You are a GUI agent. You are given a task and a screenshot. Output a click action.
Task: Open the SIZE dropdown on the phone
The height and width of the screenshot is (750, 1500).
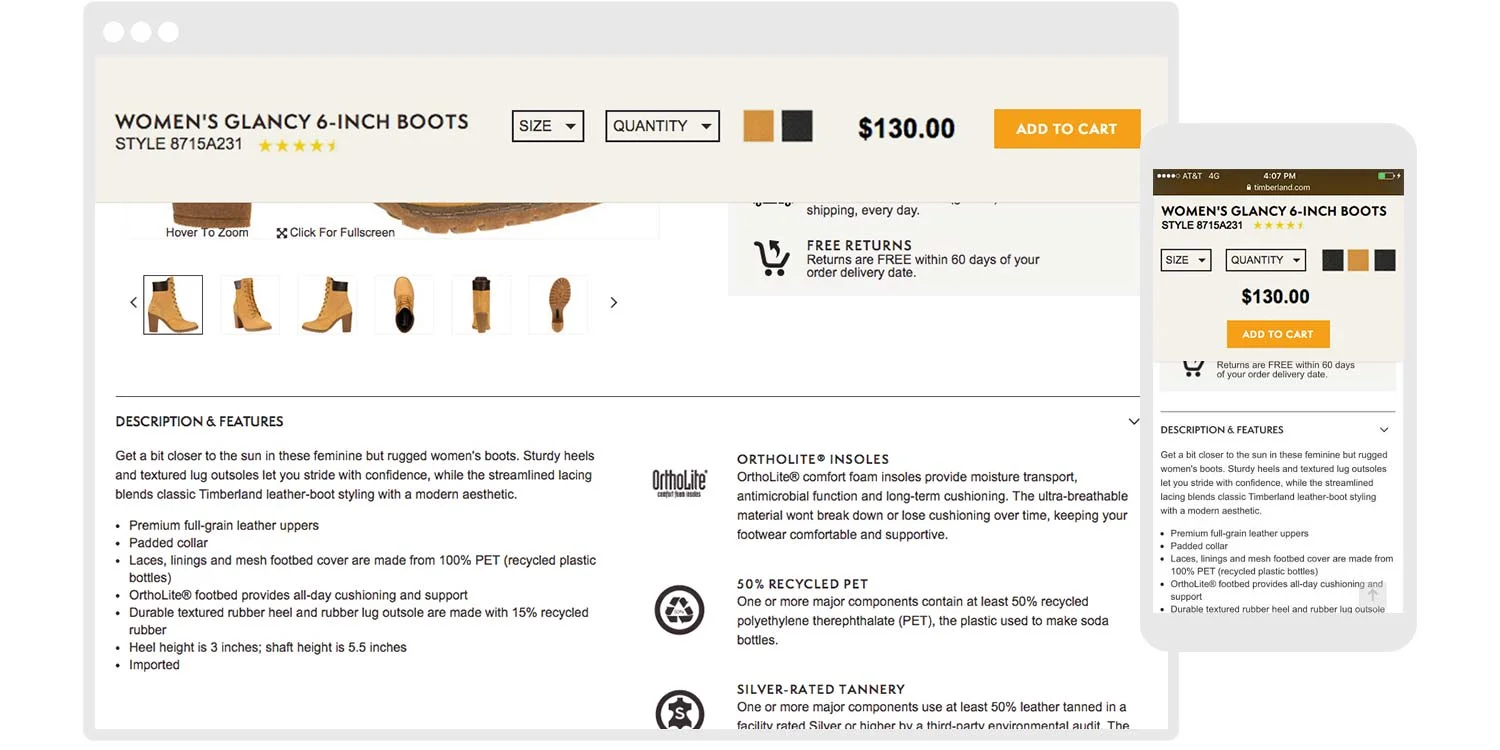pos(1186,260)
